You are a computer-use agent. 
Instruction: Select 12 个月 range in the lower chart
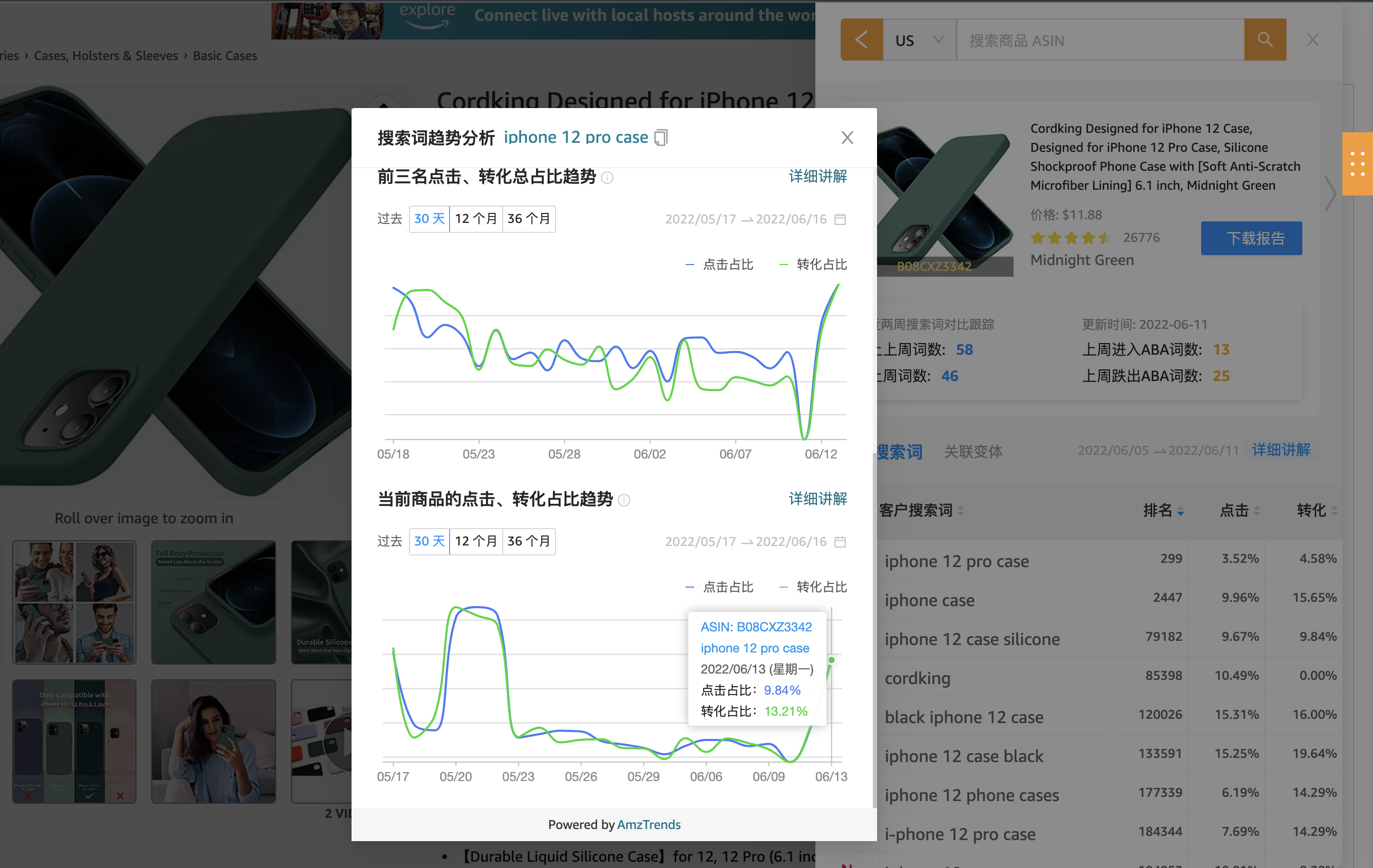click(x=475, y=541)
